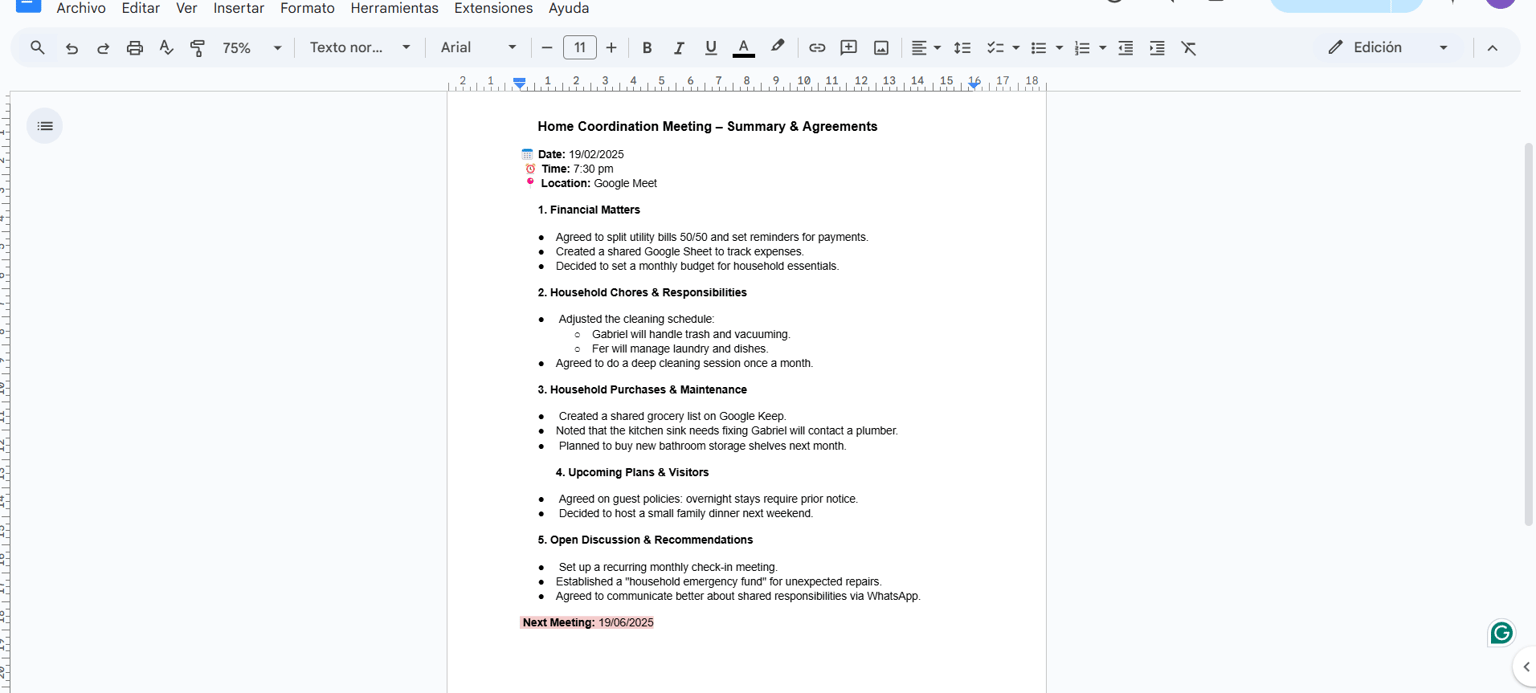Screen dimensions: 1536x693
Task: Open the Herramientas menu
Action: pyautogui.click(x=394, y=8)
